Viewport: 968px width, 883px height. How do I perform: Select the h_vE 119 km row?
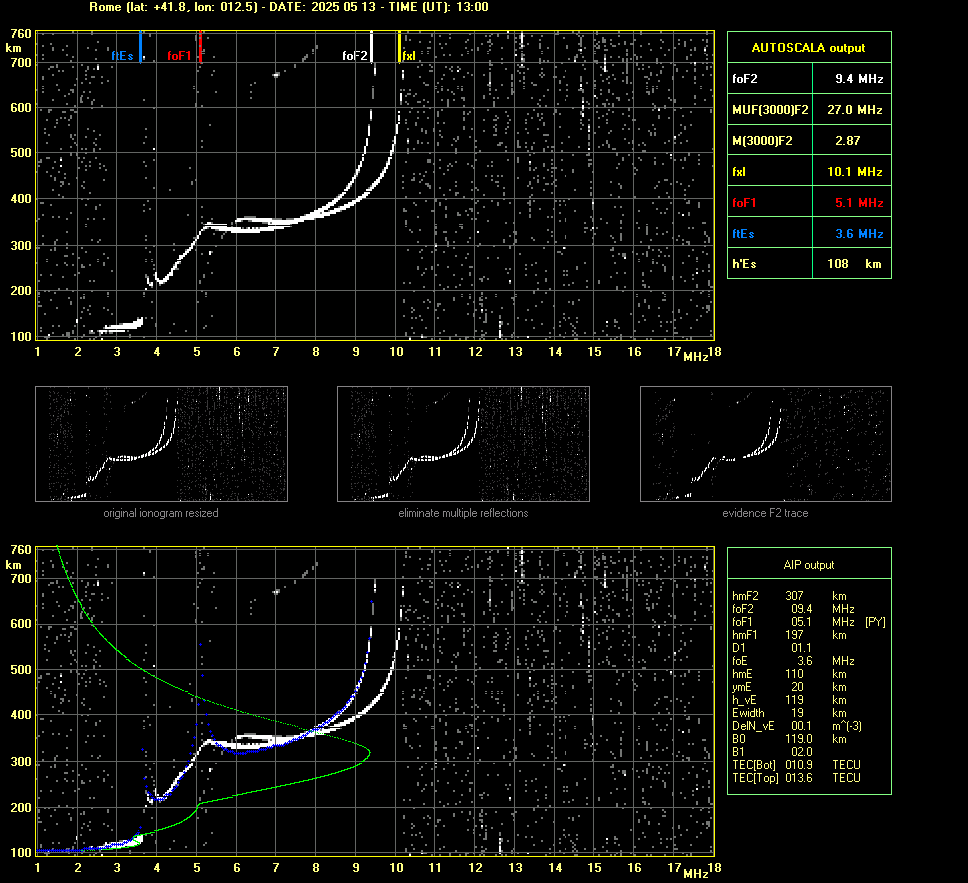[789, 700]
